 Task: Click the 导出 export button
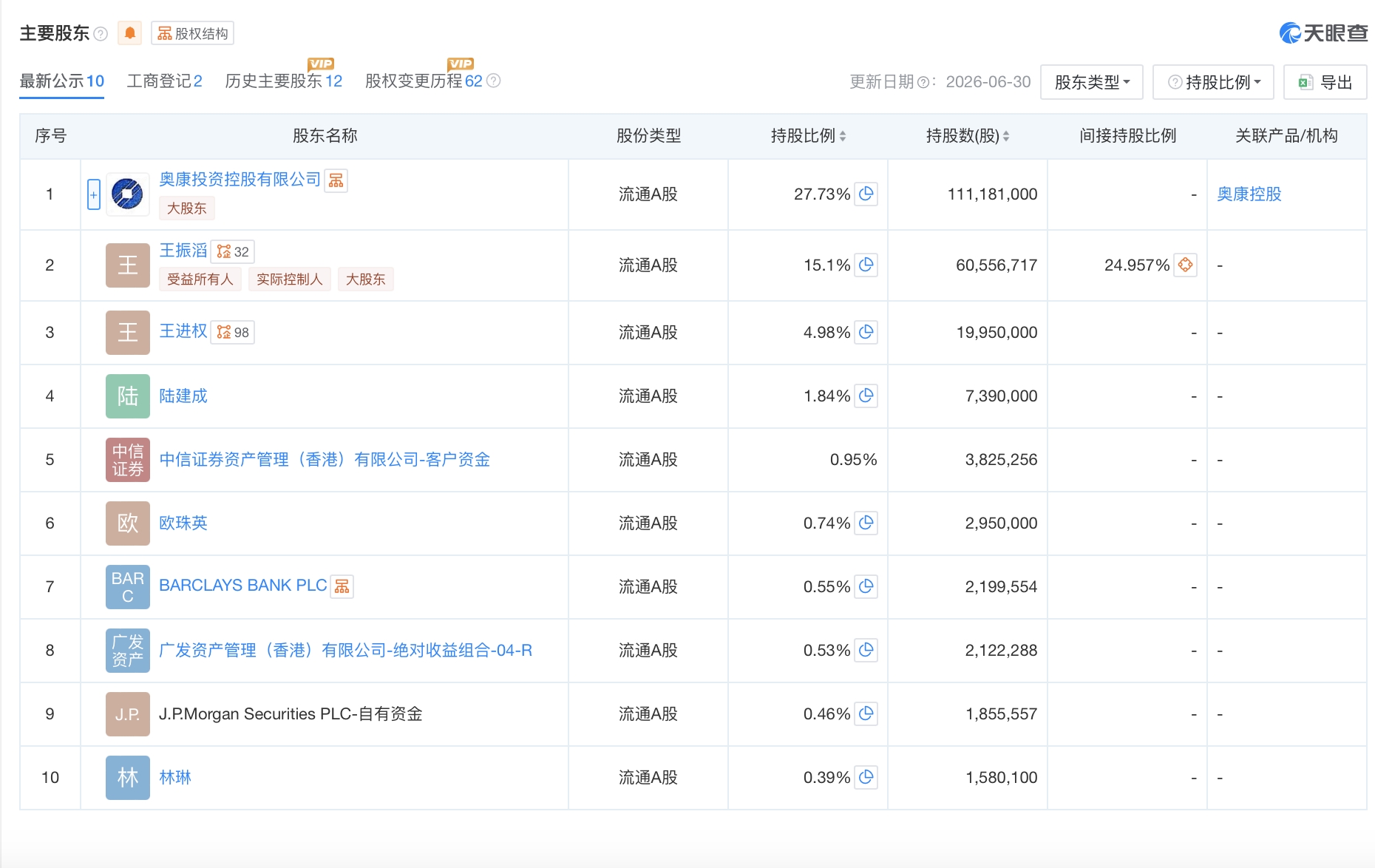tap(1325, 82)
